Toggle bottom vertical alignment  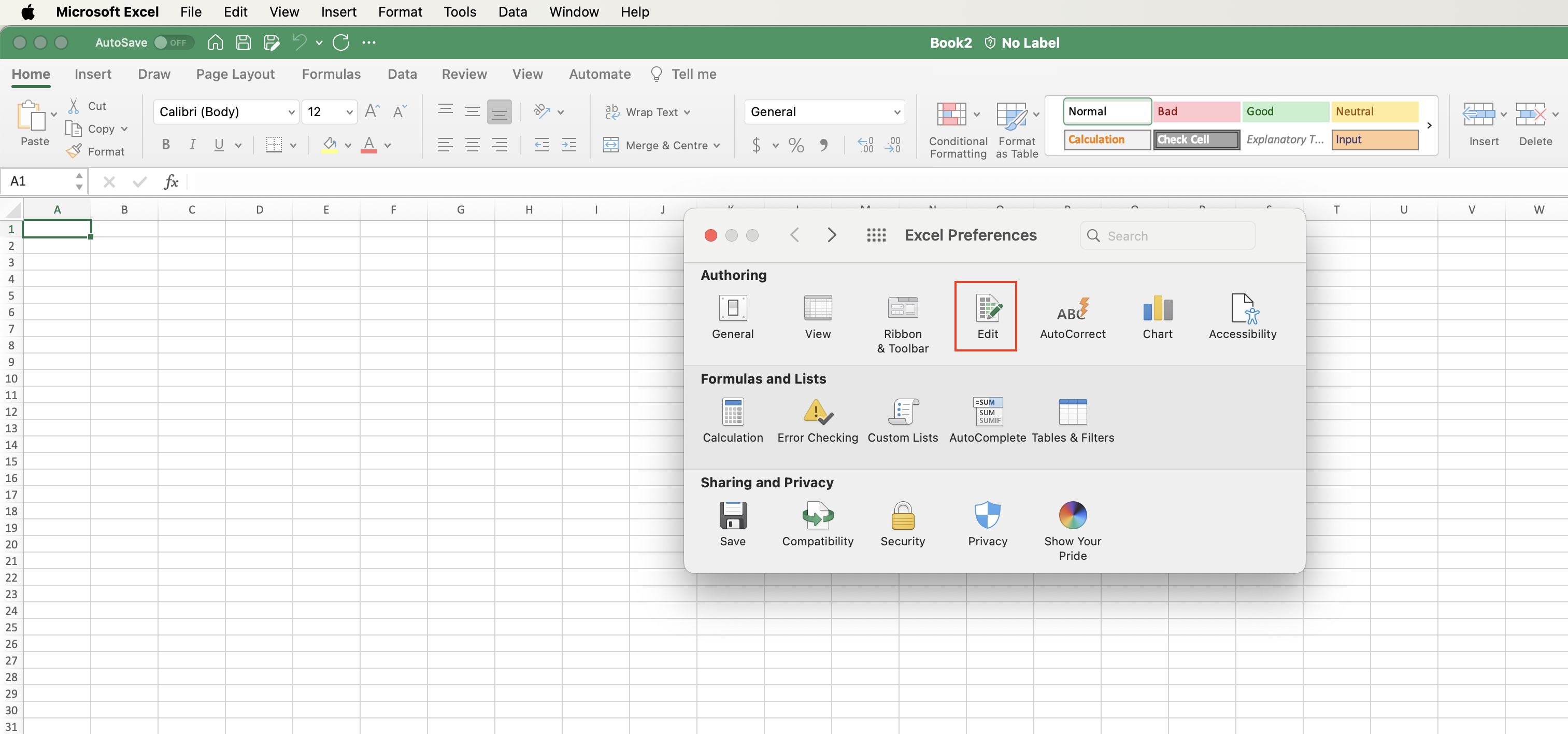499,112
